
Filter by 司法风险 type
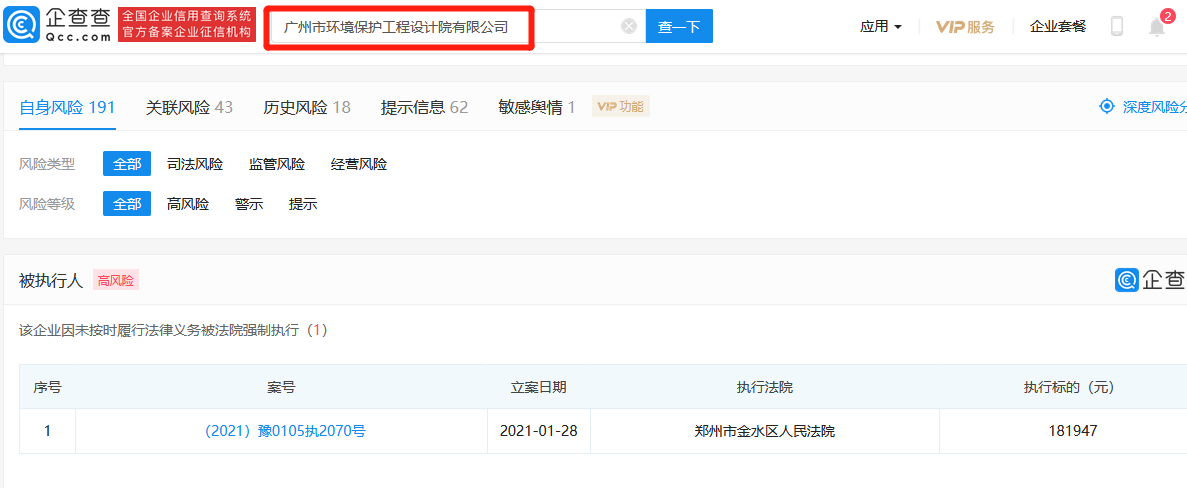[x=195, y=164]
